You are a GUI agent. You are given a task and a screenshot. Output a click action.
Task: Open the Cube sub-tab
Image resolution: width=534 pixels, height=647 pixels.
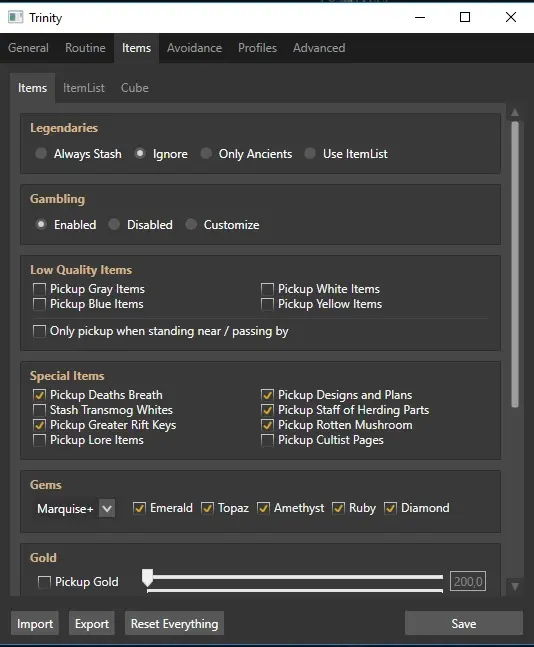click(x=135, y=88)
